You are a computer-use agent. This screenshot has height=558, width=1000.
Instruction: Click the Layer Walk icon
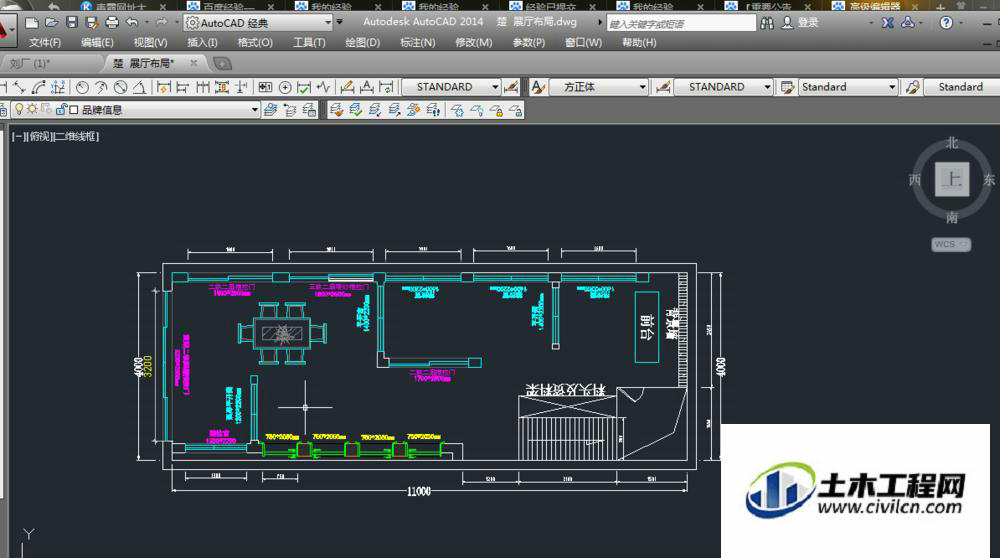pyautogui.click(x=433, y=110)
